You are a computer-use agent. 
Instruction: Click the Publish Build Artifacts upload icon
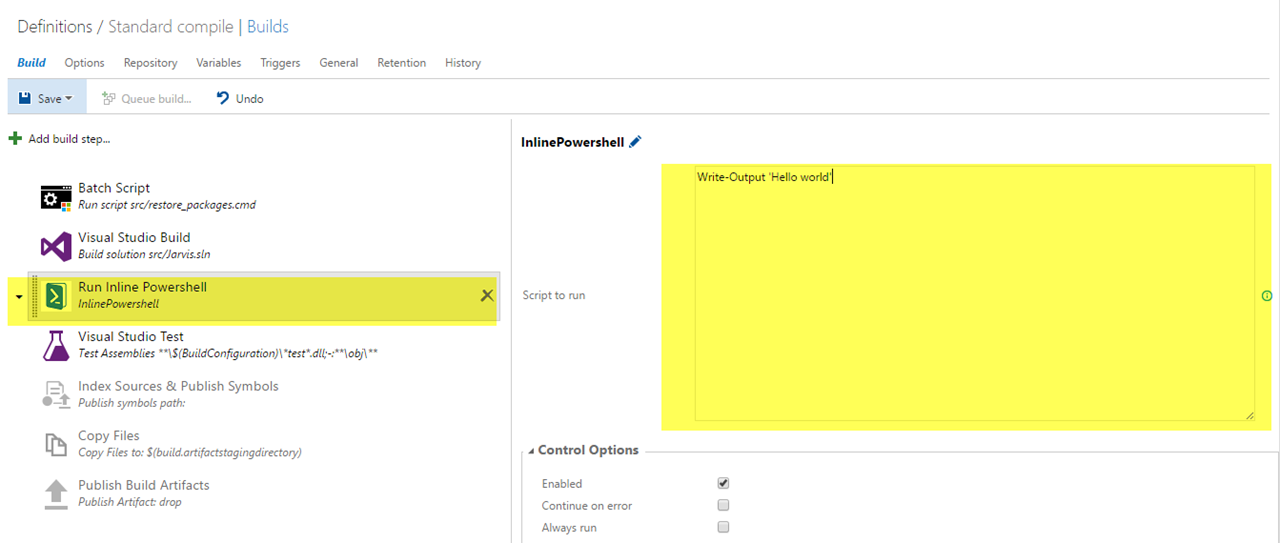[x=56, y=494]
